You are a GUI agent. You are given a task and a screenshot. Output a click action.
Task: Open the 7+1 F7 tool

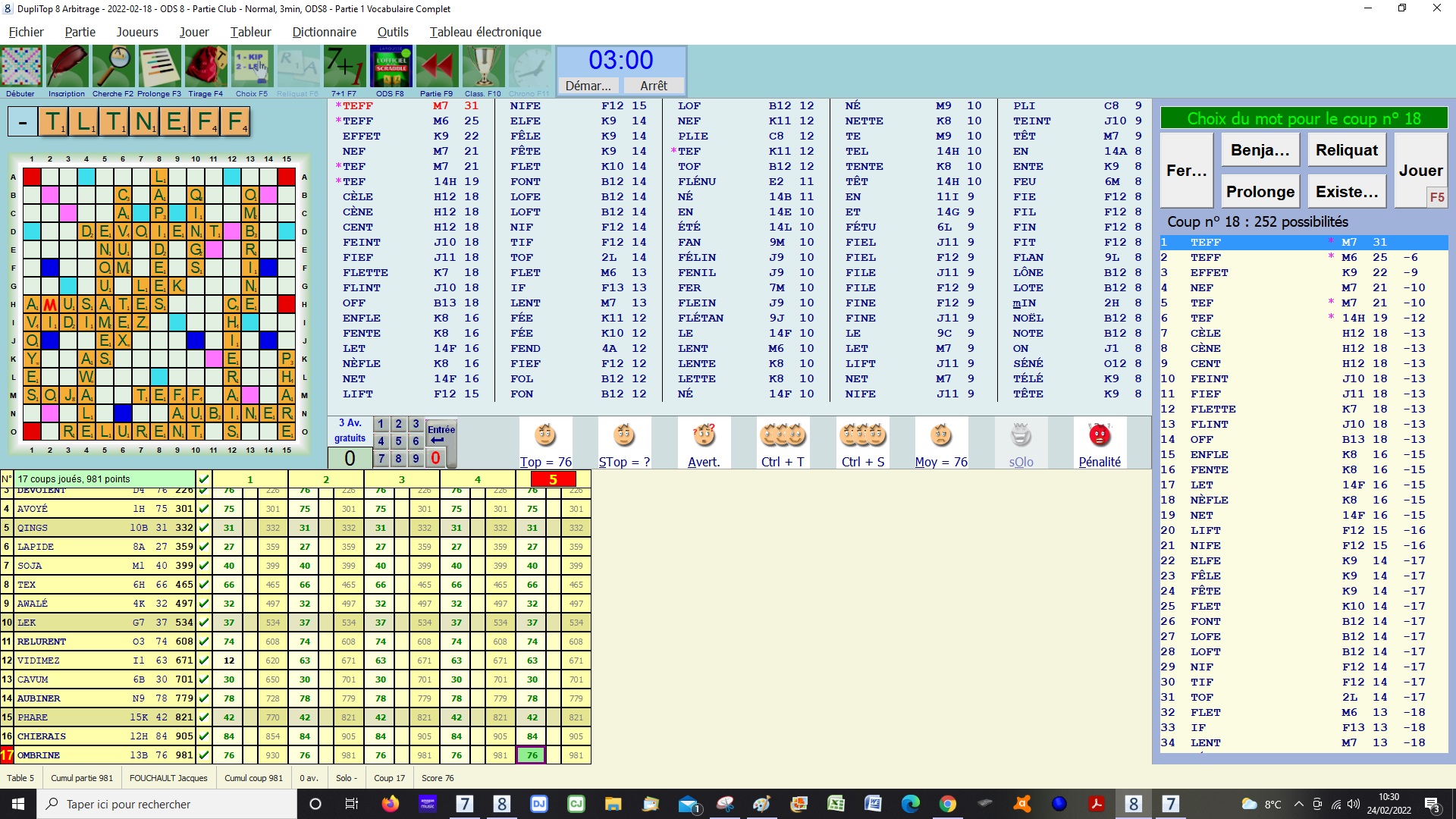(x=344, y=67)
